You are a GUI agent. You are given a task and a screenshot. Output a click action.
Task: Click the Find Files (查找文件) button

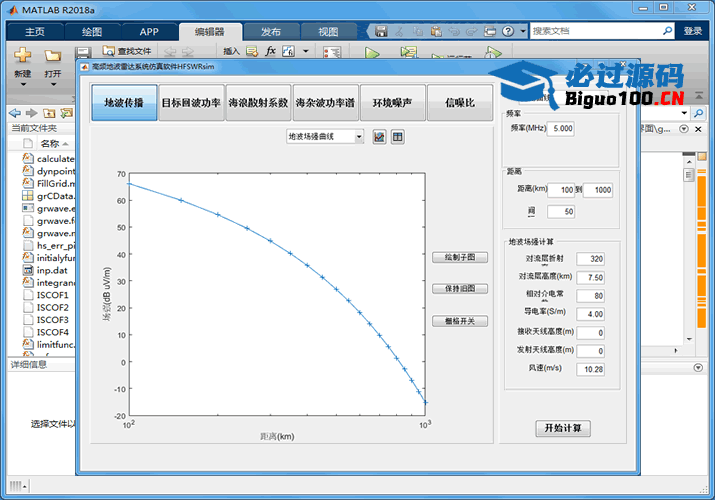coord(127,51)
